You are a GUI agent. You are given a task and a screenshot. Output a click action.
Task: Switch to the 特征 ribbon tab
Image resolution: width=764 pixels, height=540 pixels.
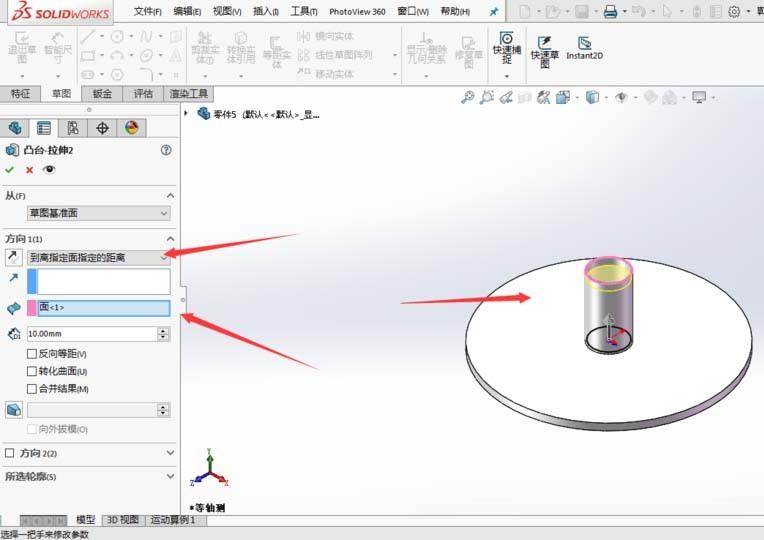20,94
